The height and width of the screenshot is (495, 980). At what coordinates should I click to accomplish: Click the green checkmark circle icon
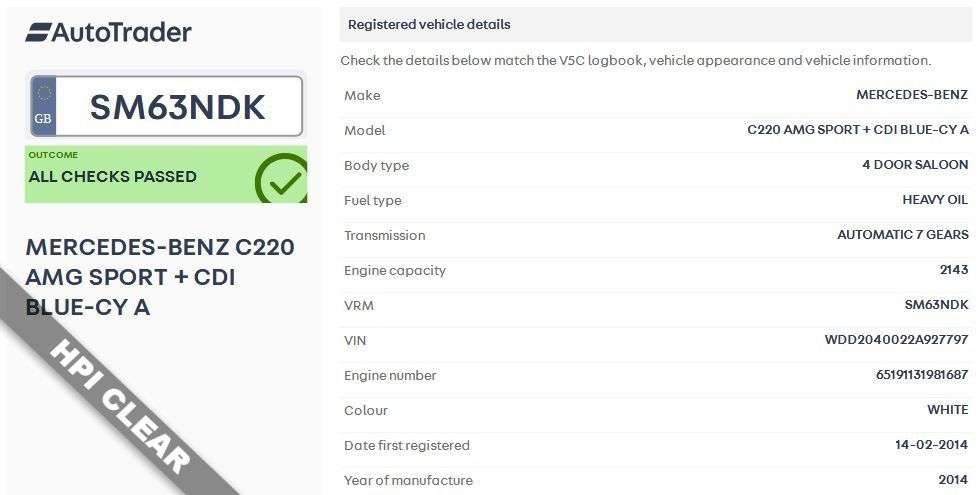click(281, 179)
